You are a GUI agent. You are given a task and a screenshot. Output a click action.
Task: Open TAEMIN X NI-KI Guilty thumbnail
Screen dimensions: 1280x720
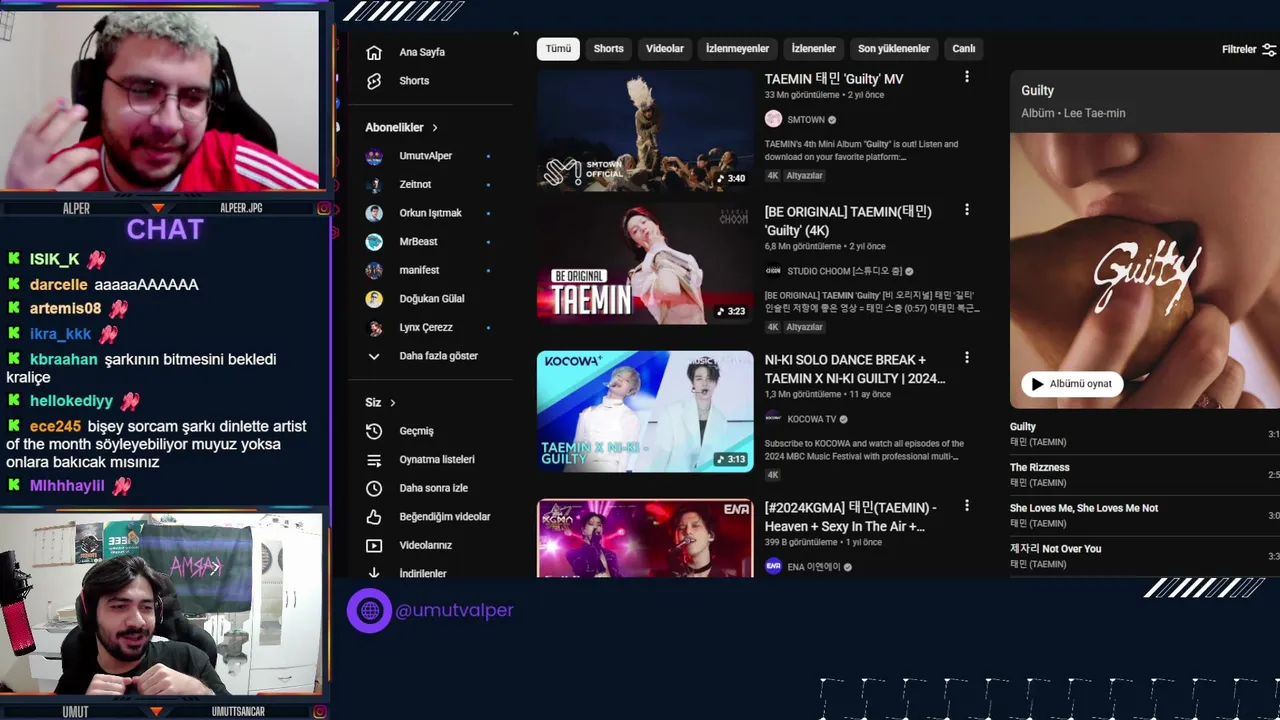(645, 411)
